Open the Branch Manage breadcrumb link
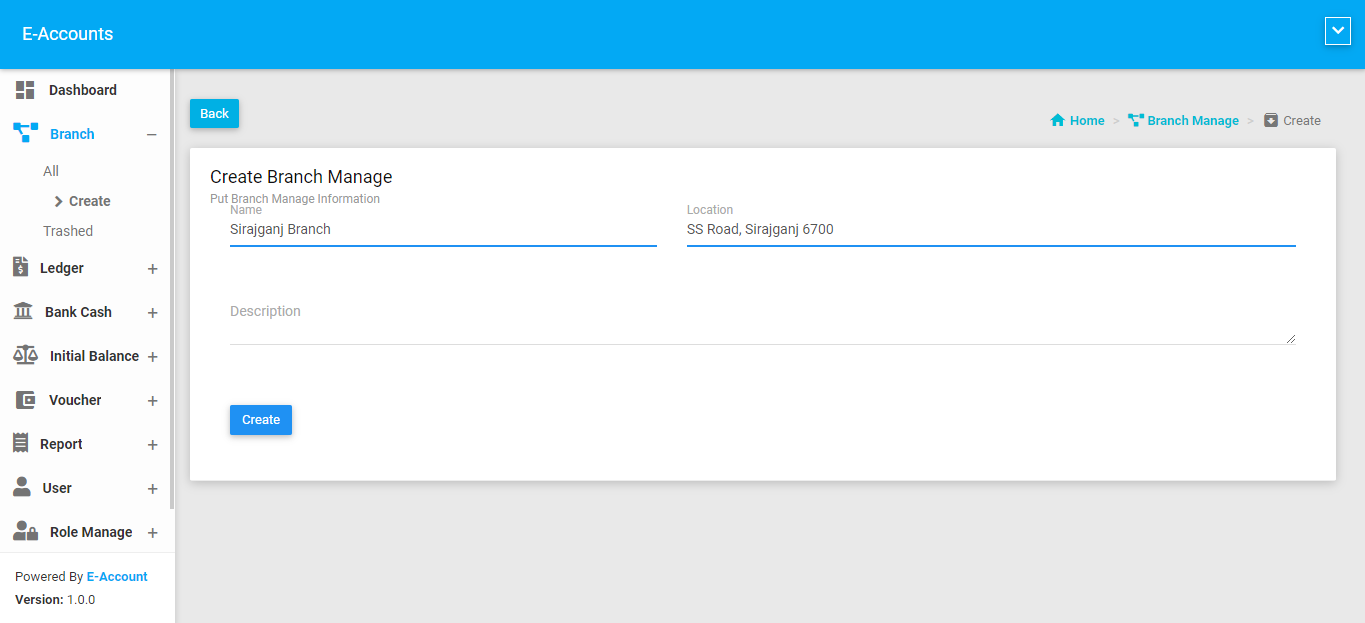 [1192, 121]
